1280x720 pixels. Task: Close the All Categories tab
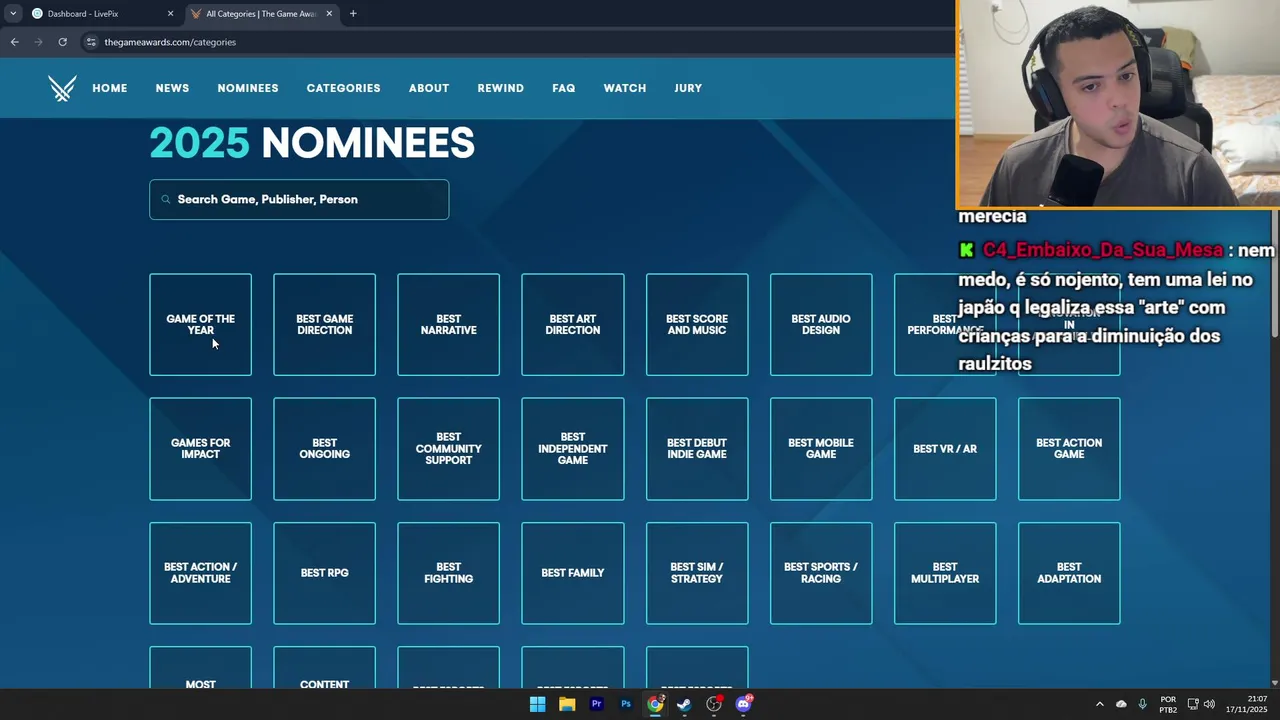329,14
